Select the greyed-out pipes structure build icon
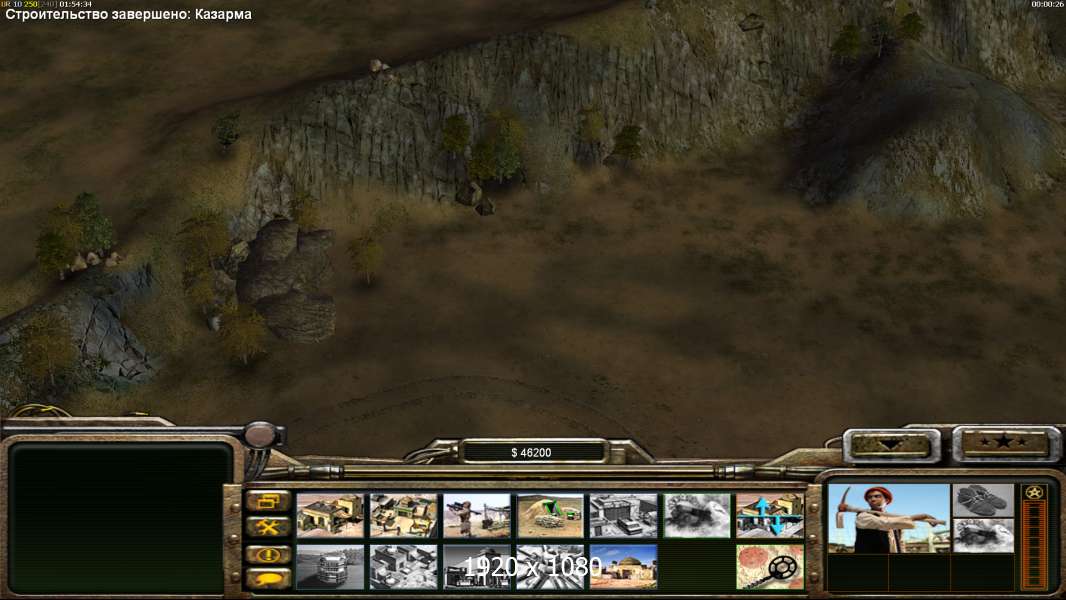The height and width of the screenshot is (600, 1066). (x=550, y=567)
